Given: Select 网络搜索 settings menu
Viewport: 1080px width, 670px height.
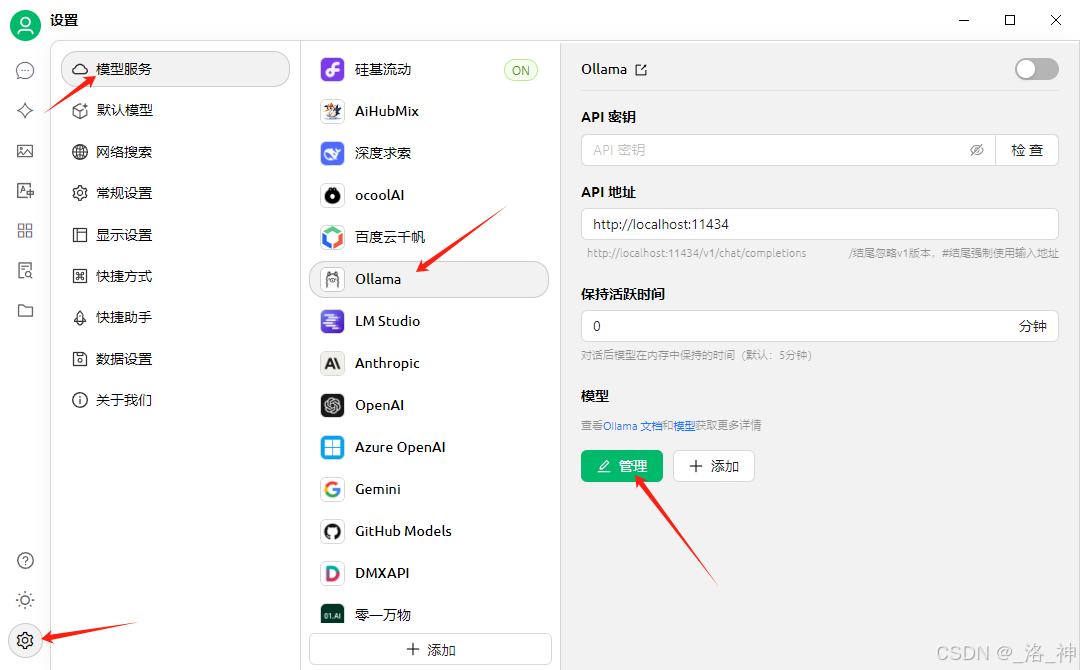Looking at the screenshot, I should pos(176,152).
